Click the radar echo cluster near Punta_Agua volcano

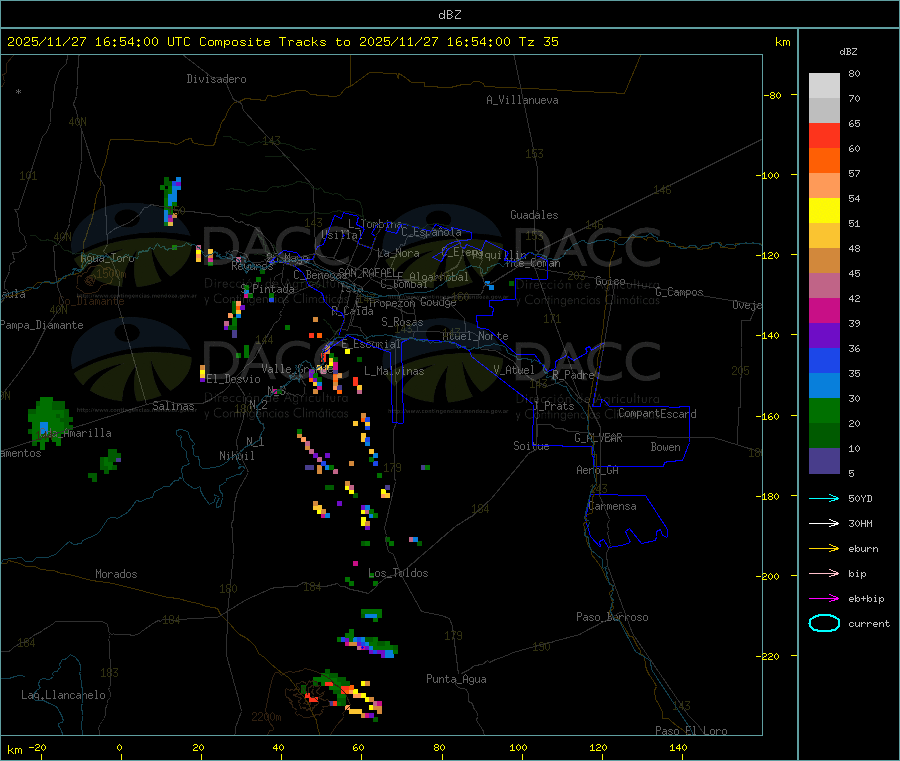343,694
